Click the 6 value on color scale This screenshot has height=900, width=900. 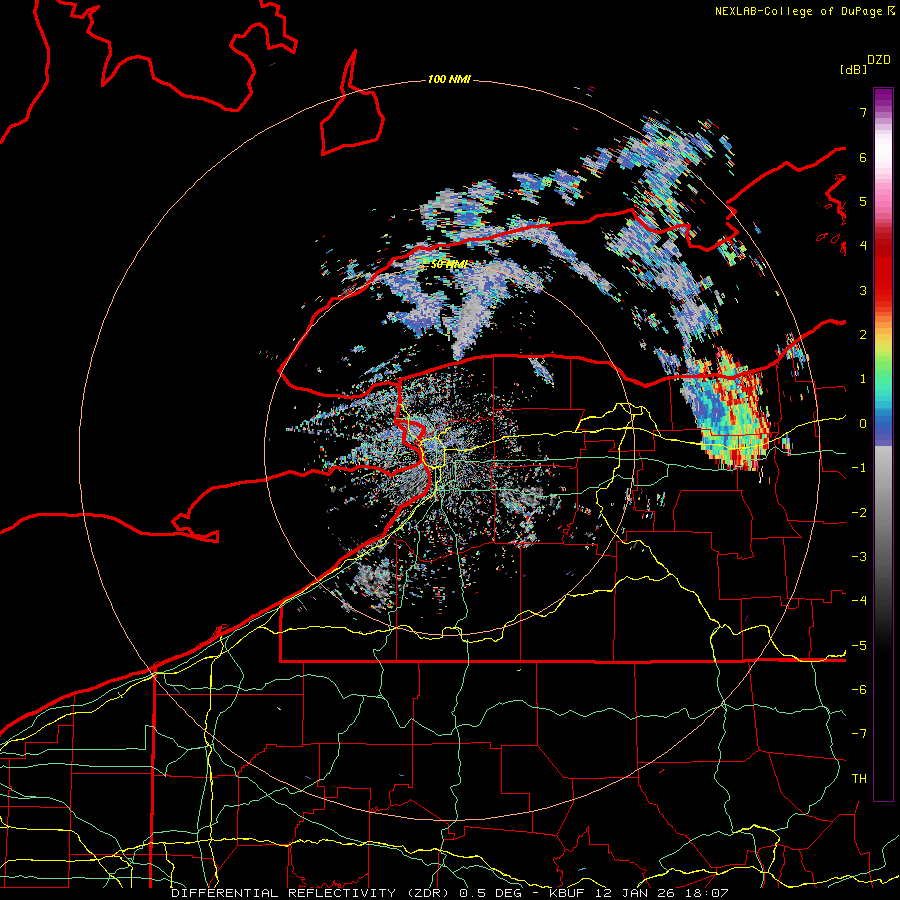coord(863,157)
